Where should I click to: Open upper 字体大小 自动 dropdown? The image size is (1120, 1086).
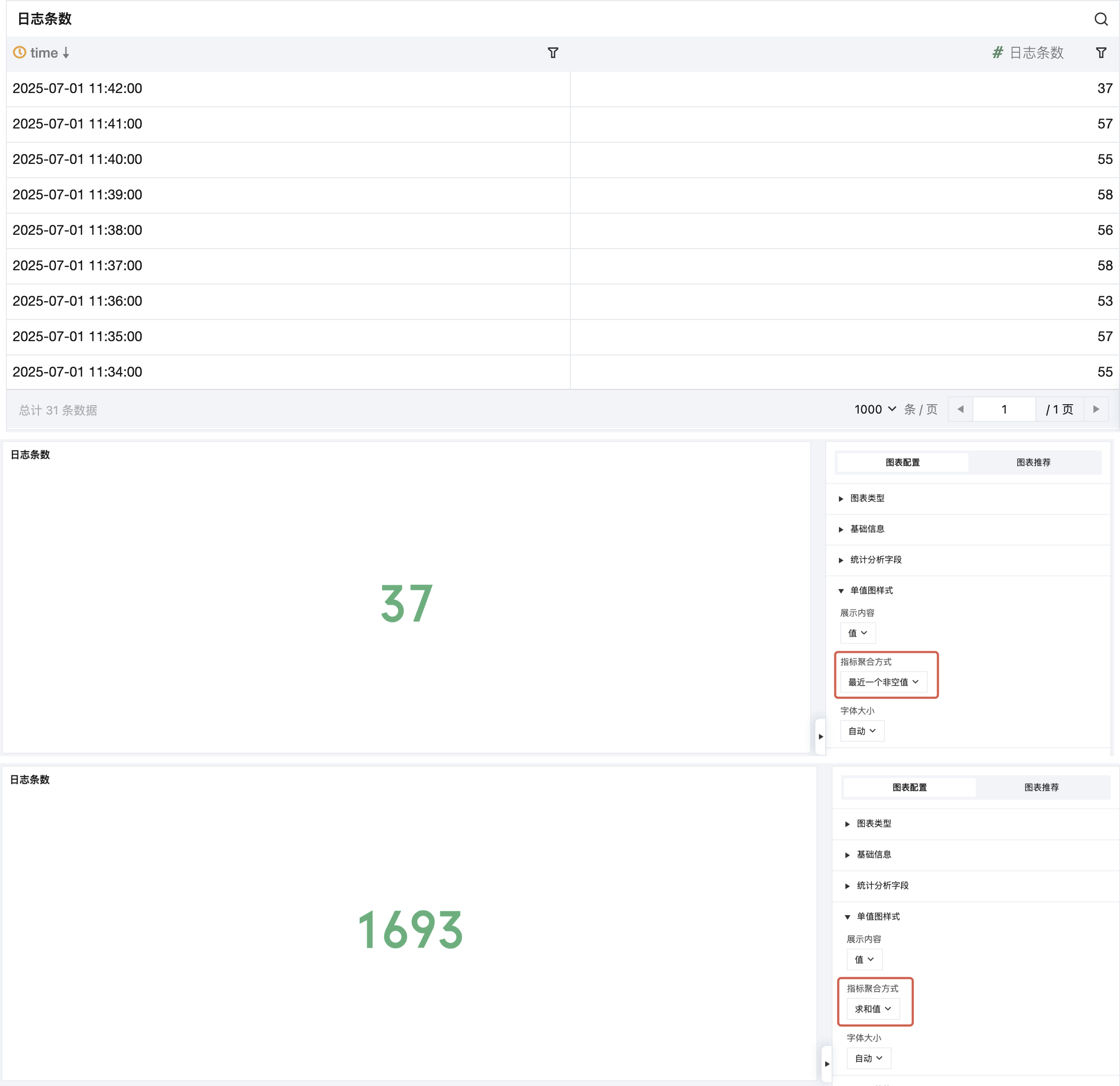[862, 731]
